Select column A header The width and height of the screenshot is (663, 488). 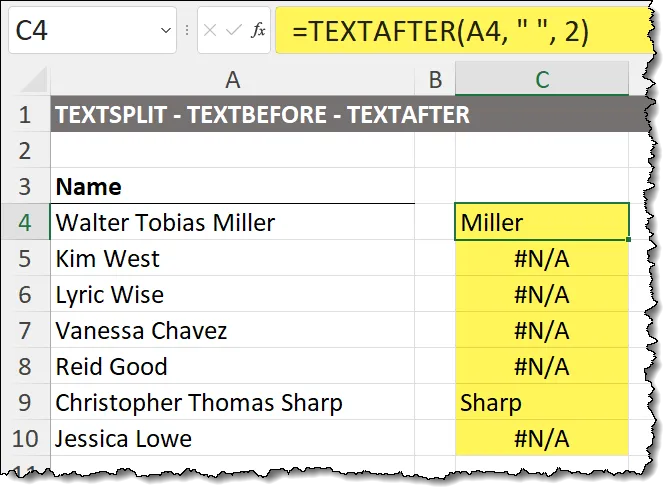pos(232,80)
